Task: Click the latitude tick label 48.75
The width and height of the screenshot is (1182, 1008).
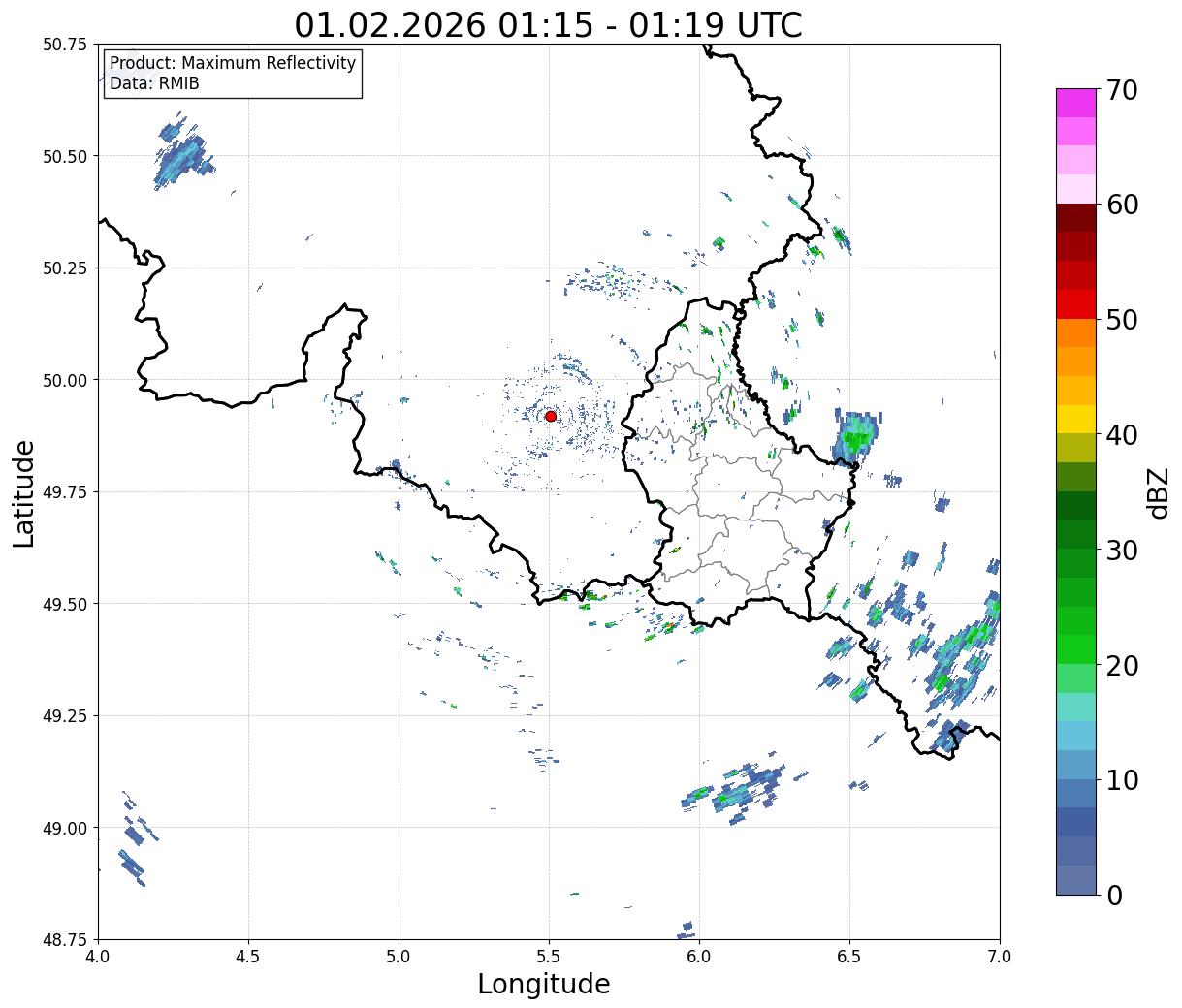Action: click(x=65, y=939)
